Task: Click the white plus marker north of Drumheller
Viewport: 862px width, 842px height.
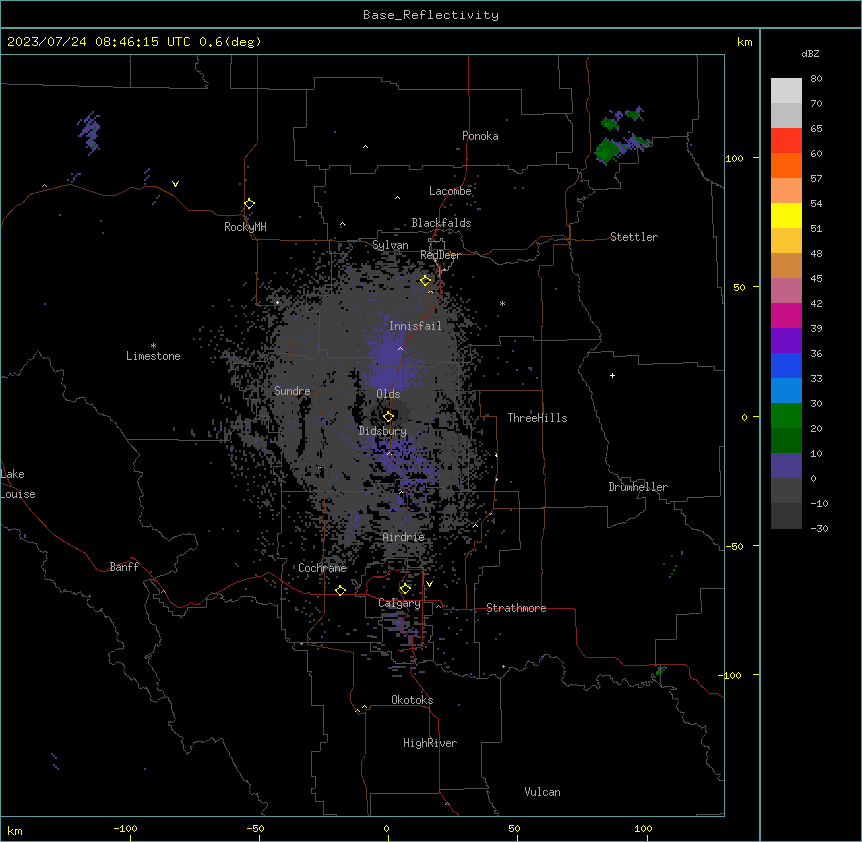Action: pos(612,375)
